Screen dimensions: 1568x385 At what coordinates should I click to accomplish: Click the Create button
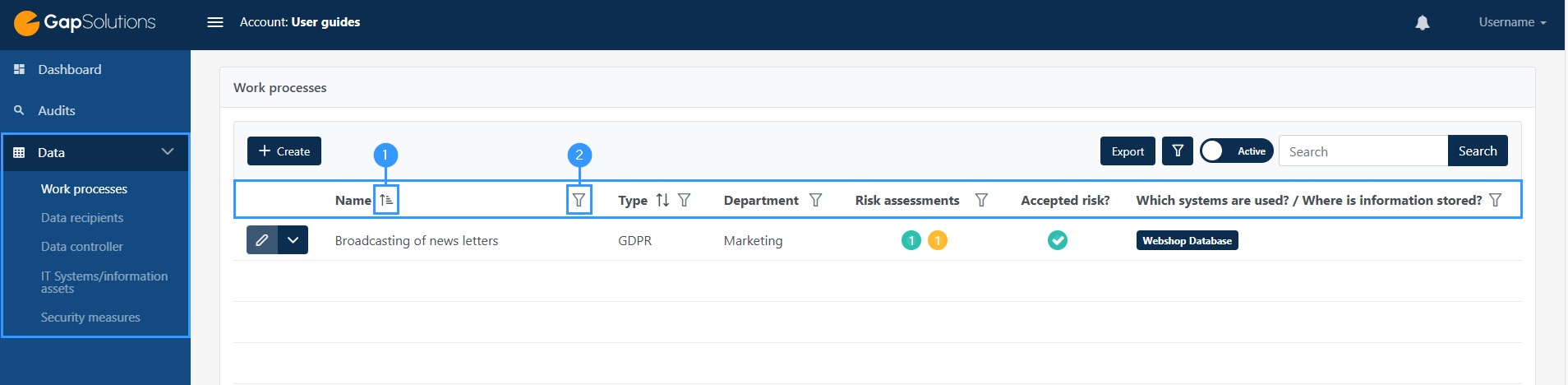284,151
